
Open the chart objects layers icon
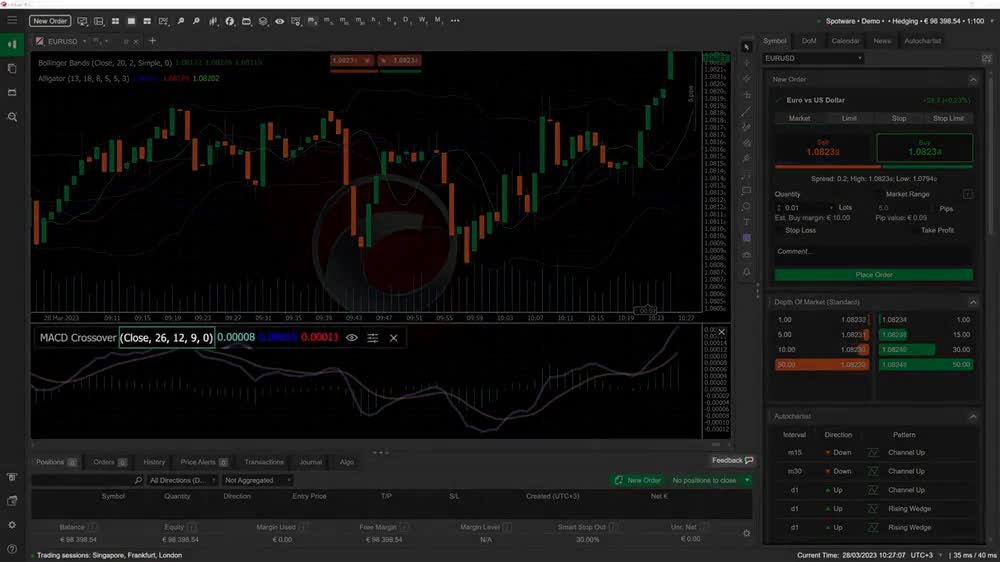pos(263,21)
